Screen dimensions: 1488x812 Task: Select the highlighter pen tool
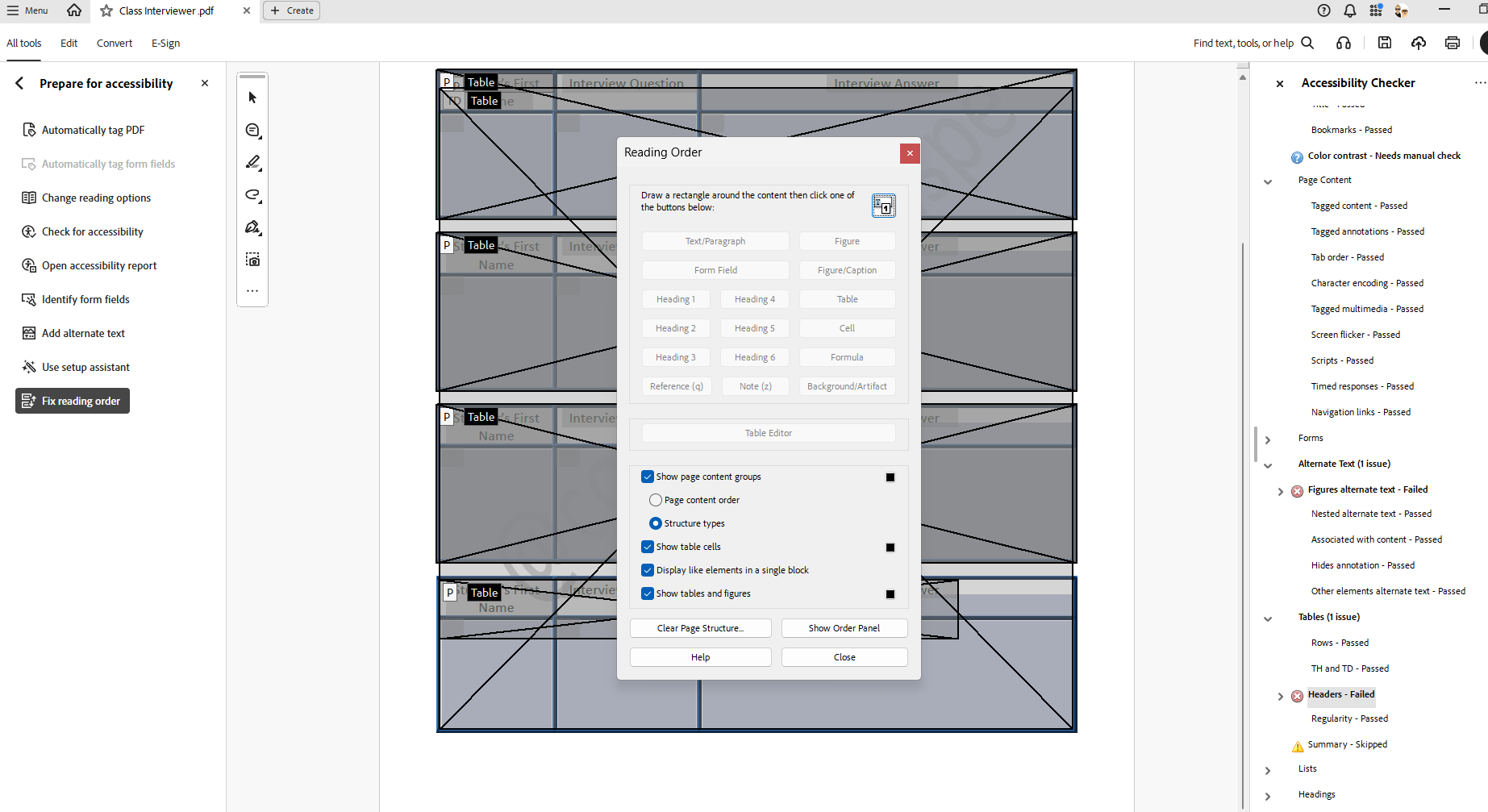[252, 162]
